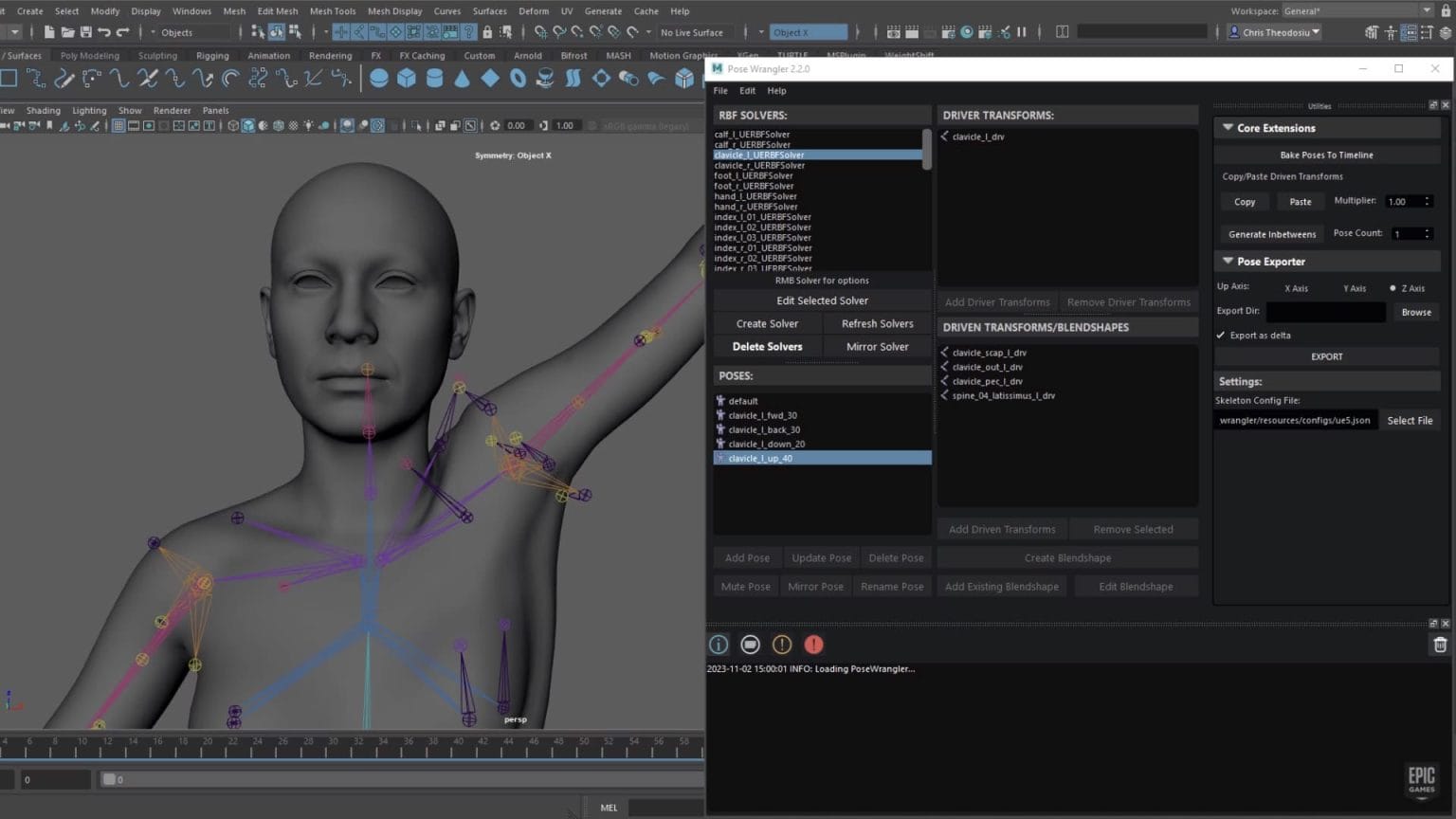Increase the Pose Count value
Viewport: 1456px width, 819px height.
click(x=1427, y=229)
